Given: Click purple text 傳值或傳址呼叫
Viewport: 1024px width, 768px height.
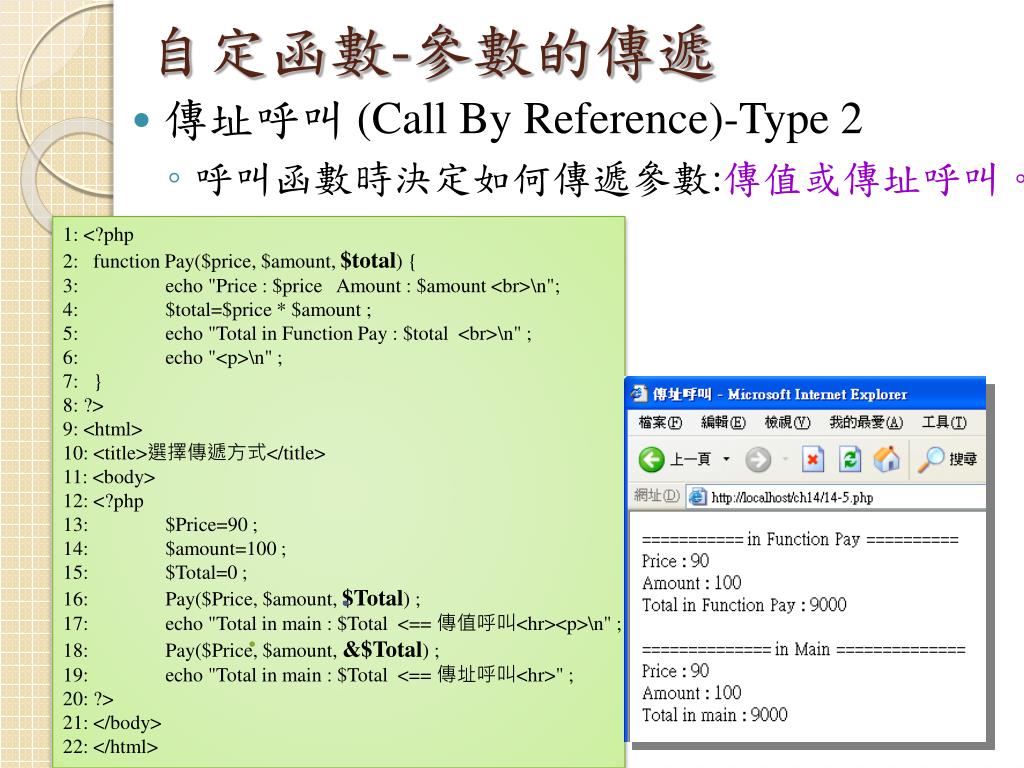Looking at the screenshot, I should point(861,180).
